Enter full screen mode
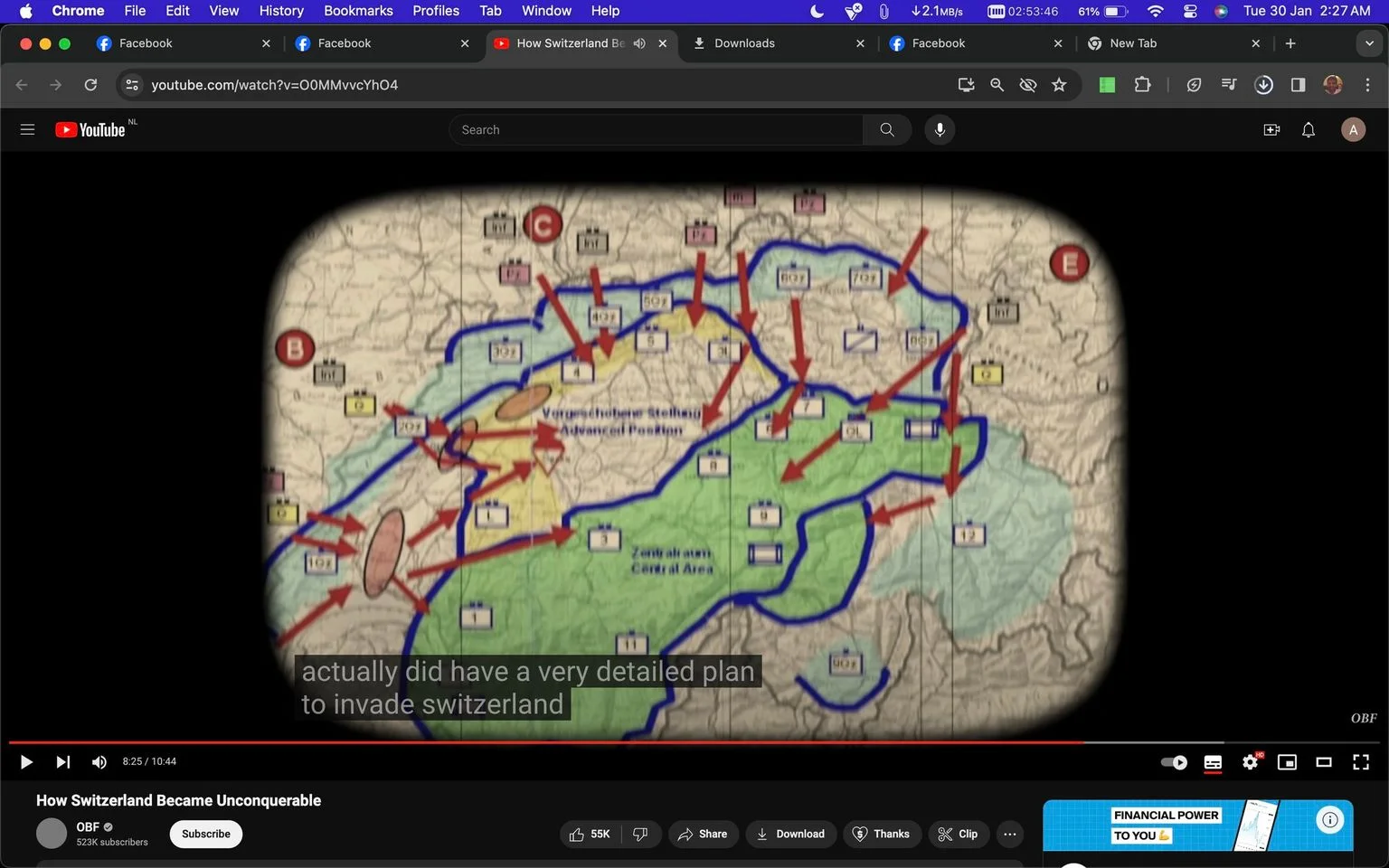The height and width of the screenshot is (868, 1389). click(1361, 762)
